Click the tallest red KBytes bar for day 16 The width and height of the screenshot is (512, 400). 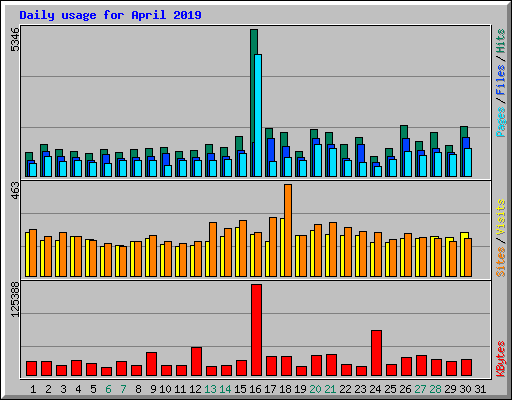point(256,330)
